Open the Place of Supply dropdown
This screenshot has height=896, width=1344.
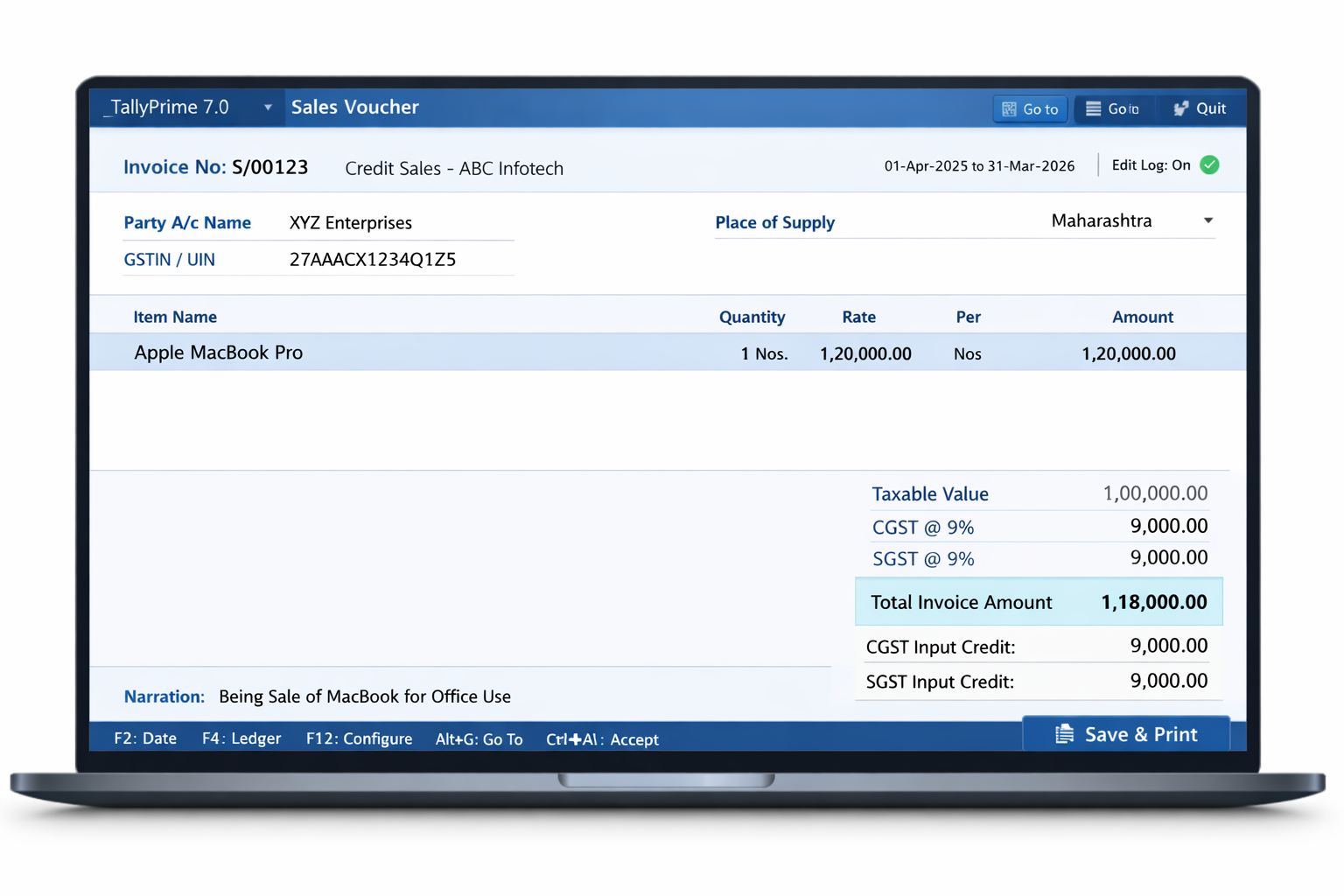(x=1208, y=221)
